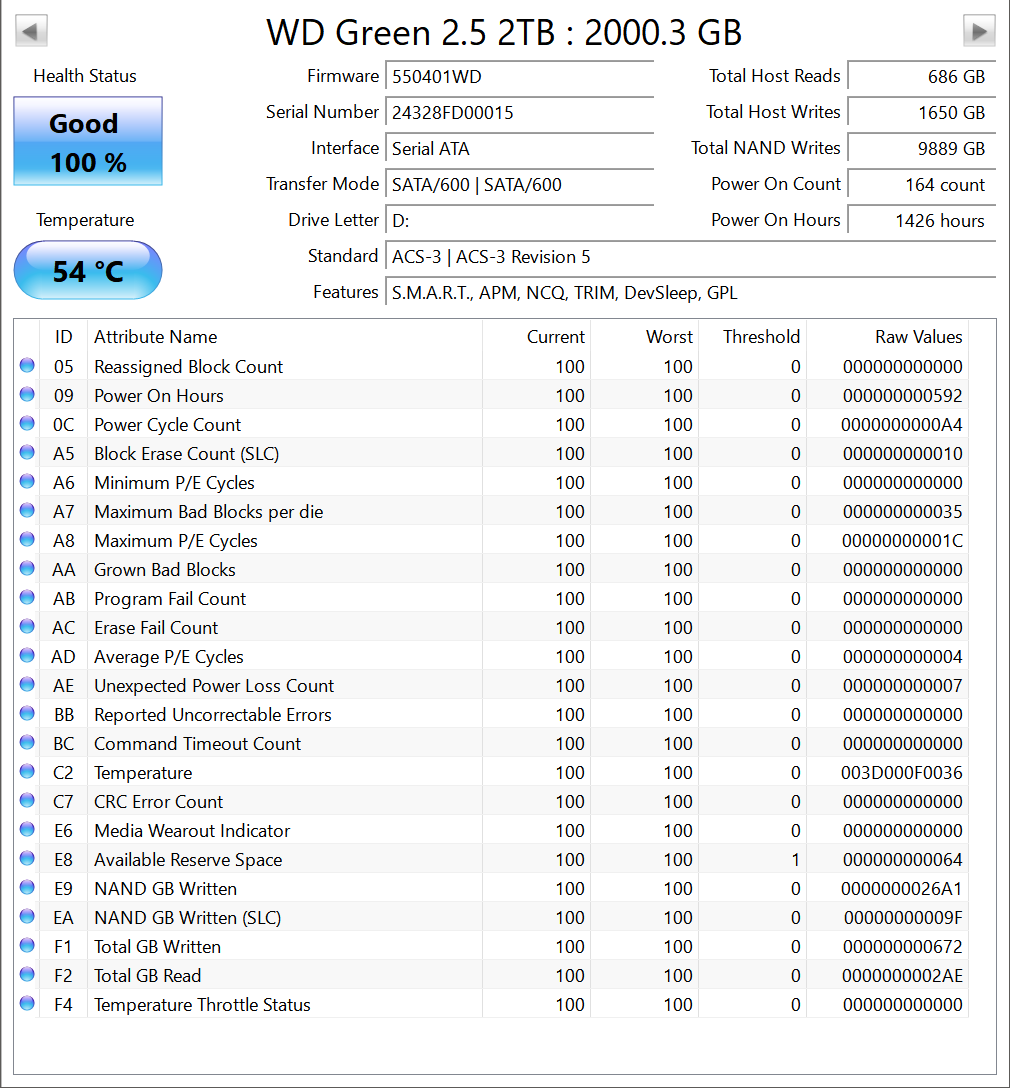Image resolution: width=1010 pixels, height=1088 pixels.
Task: Select 'Reassigned Block Count' attribute name
Action: point(189,367)
